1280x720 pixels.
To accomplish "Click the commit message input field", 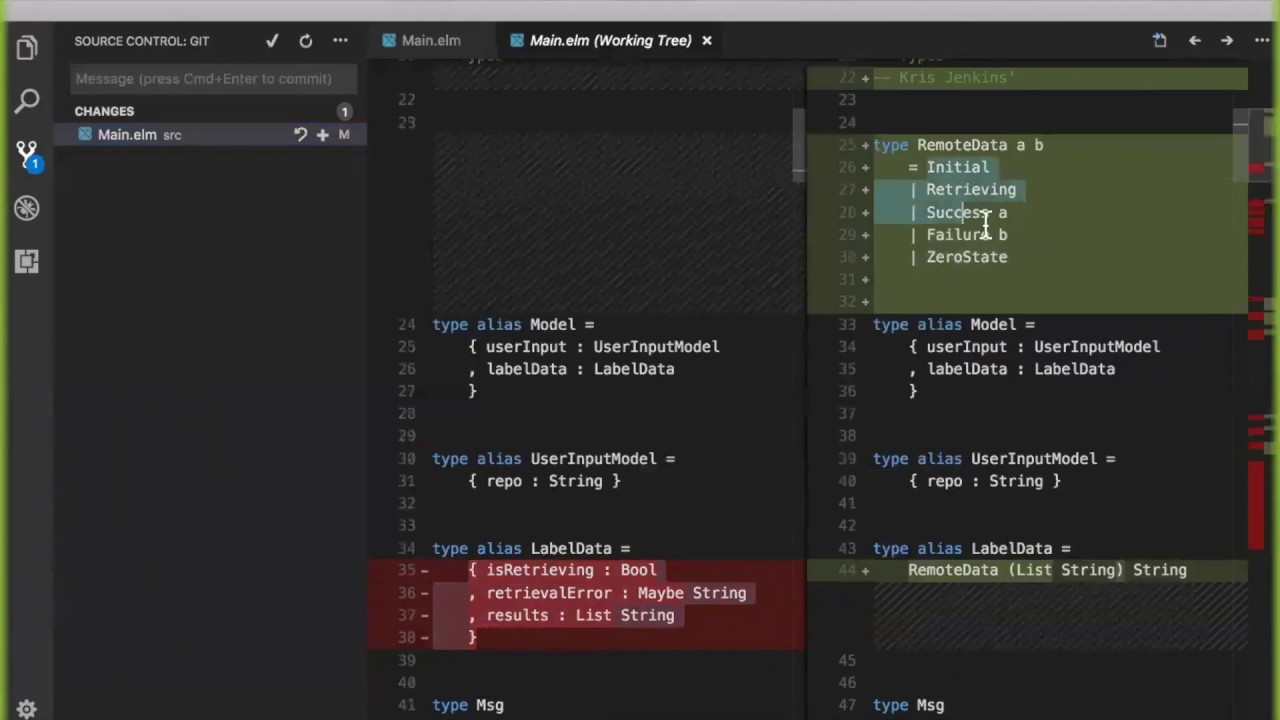I will 214,79.
